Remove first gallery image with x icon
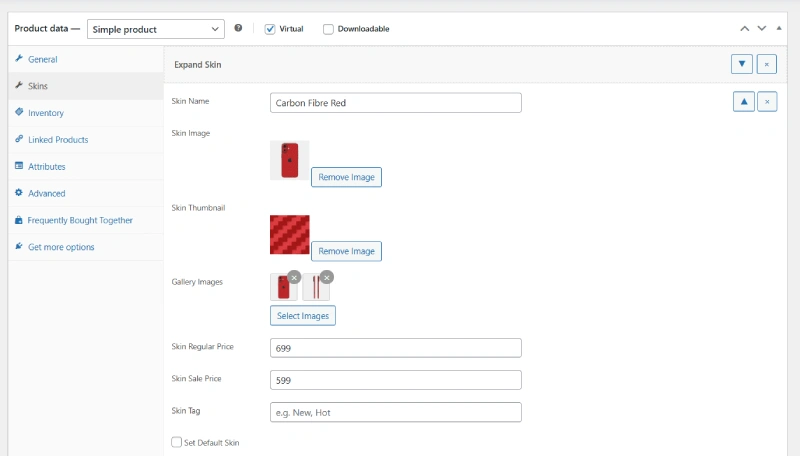This screenshot has width=800, height=456. [x=294, y=277]
